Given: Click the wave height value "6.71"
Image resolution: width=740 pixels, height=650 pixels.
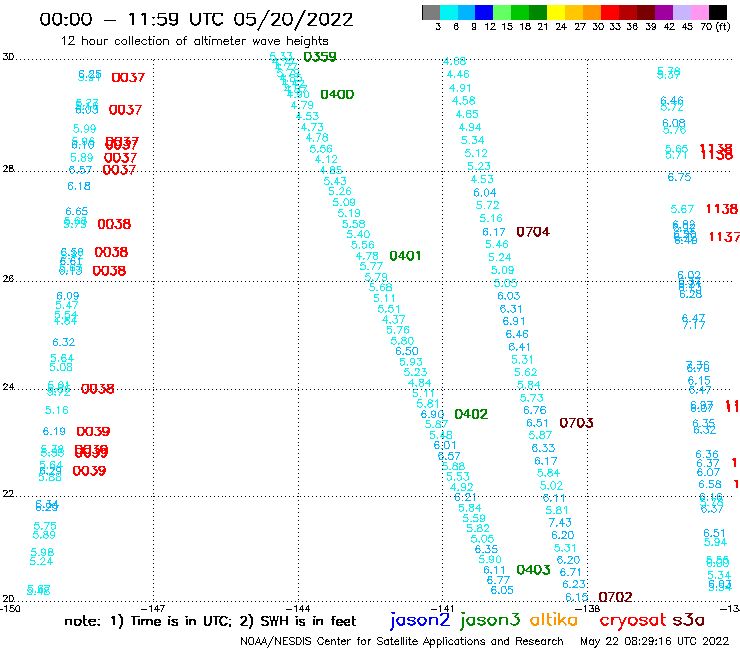Looking at the screenshot, I should click(570, 572).
